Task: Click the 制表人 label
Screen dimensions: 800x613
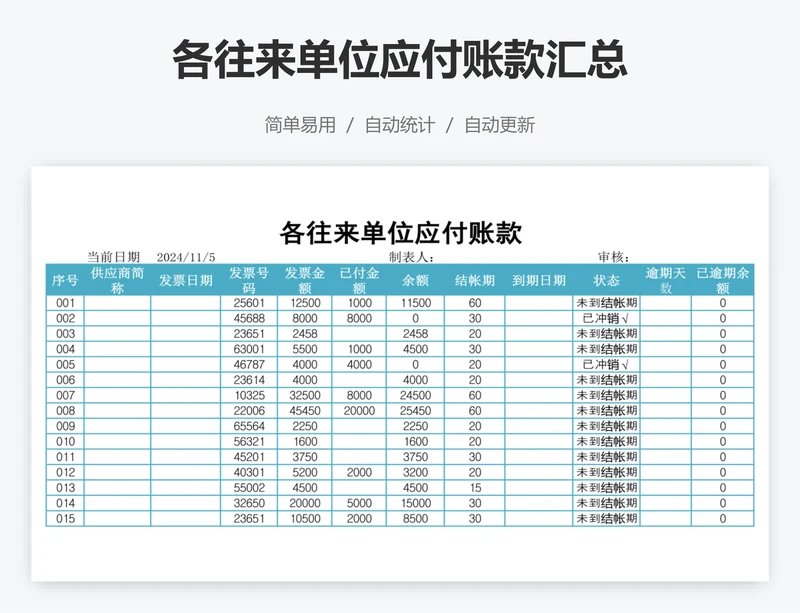Action: [x=411, y=257]
